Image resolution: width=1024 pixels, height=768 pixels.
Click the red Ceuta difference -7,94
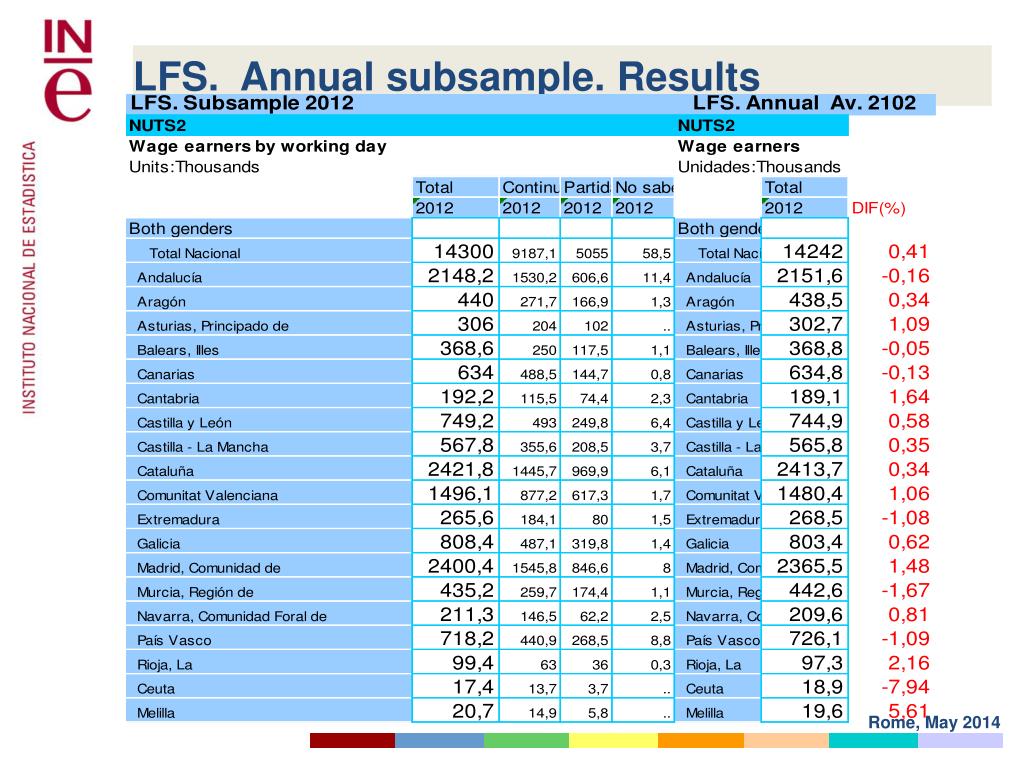tap(905, 686)
